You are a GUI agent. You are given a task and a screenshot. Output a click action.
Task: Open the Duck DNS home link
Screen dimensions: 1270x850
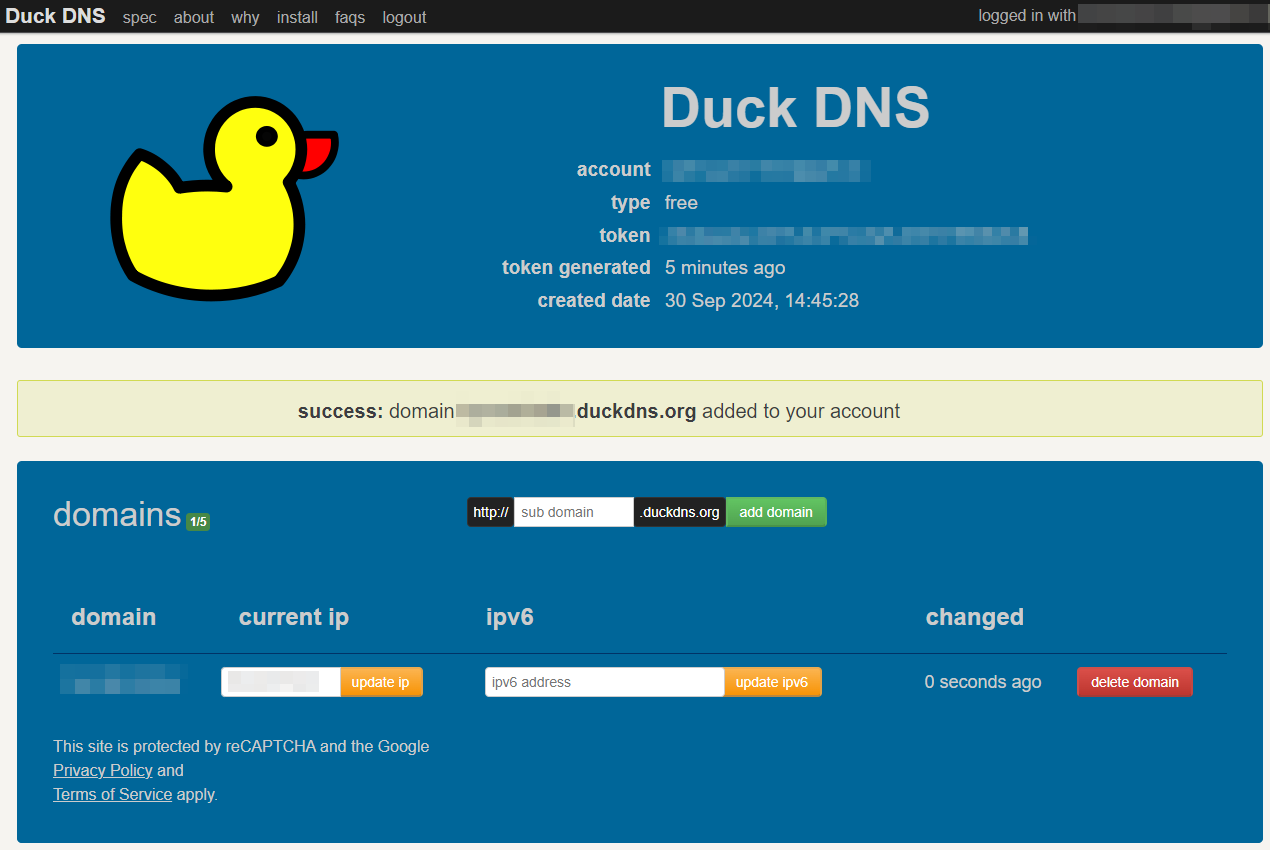tap(55, 16)
